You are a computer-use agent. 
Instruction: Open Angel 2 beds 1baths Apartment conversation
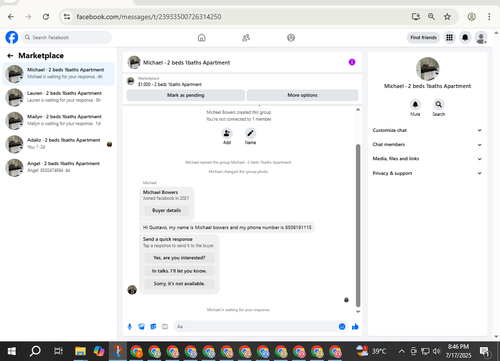point(59,167)
